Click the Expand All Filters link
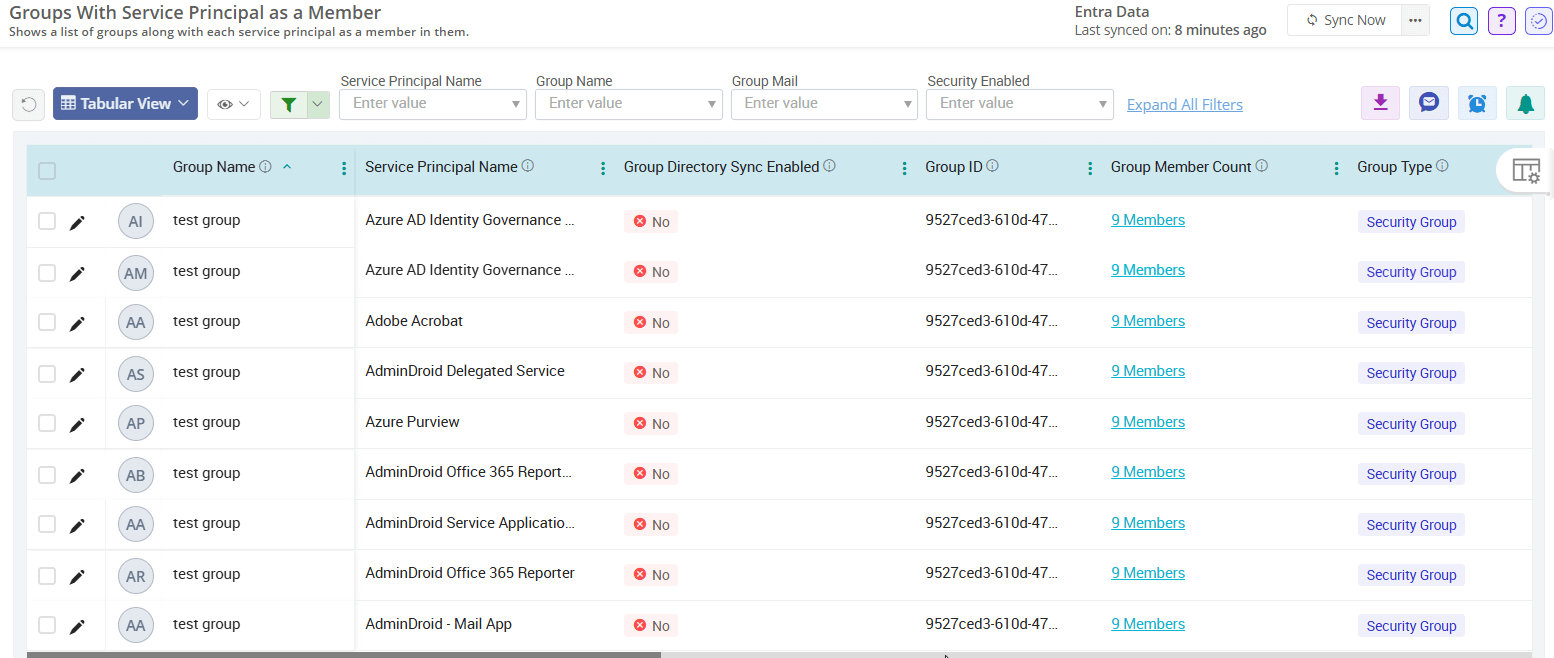This screenshot has height=658, width=1554. pyautogui.click(x=1184, y=104)
